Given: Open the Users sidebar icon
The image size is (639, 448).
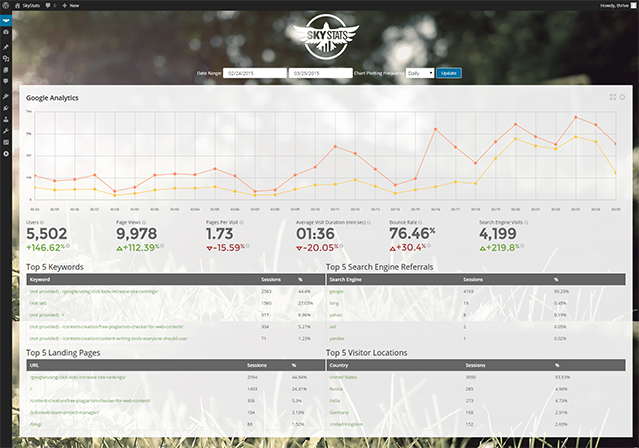Looking at the screenshot, I should pyautogui.click(x=6, y=119).
